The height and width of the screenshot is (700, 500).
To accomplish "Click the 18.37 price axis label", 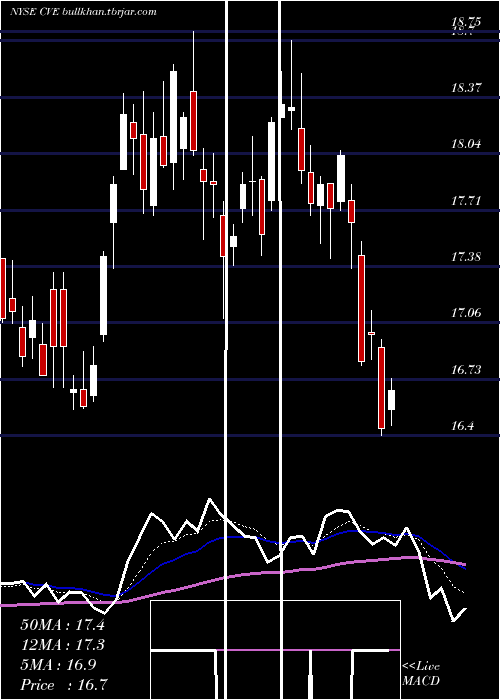I will click(x=466, y=88).
